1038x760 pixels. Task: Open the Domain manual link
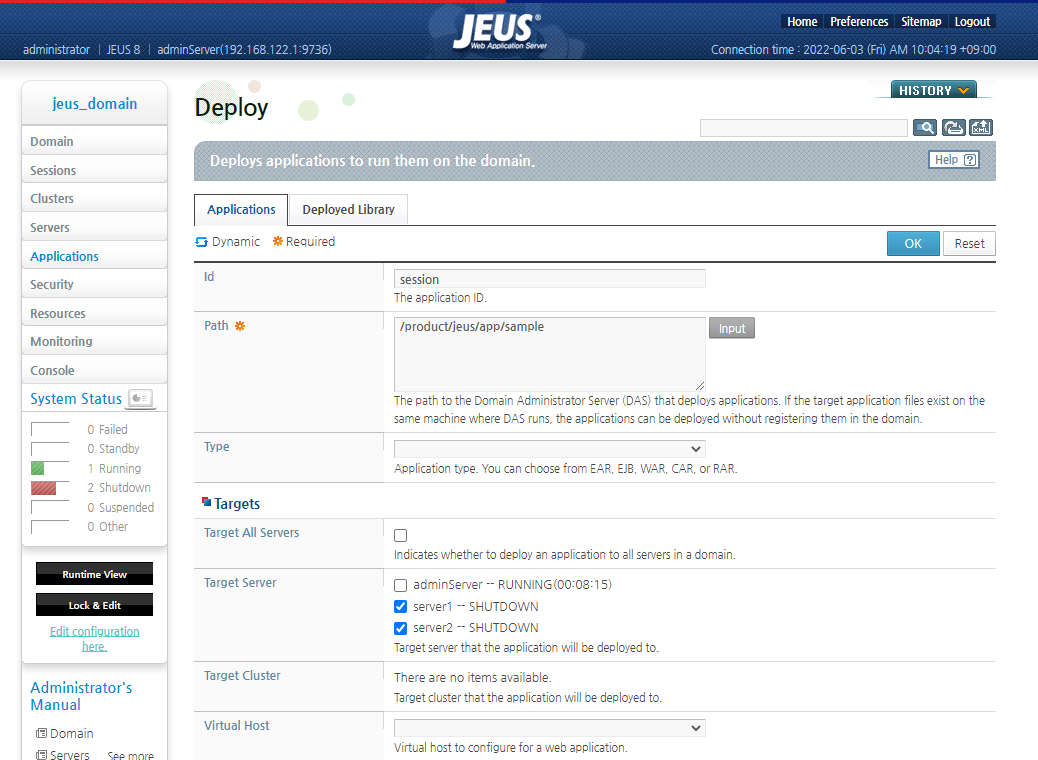(71, 734)
